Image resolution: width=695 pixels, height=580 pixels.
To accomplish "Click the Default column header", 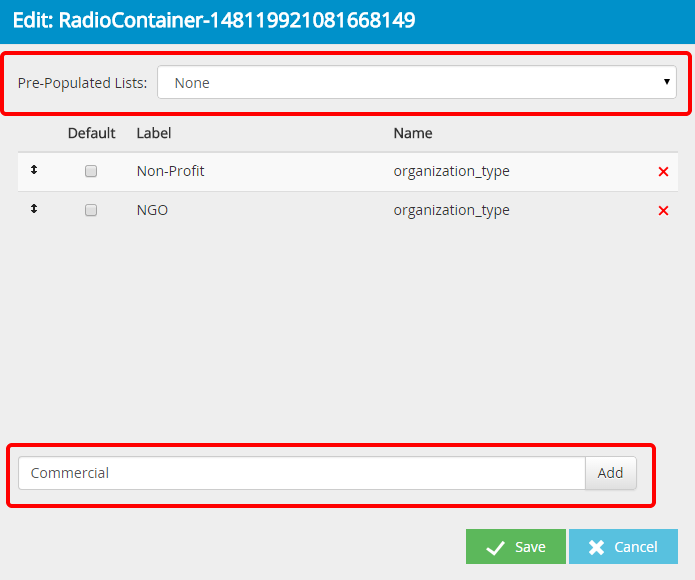I will 91,133.
